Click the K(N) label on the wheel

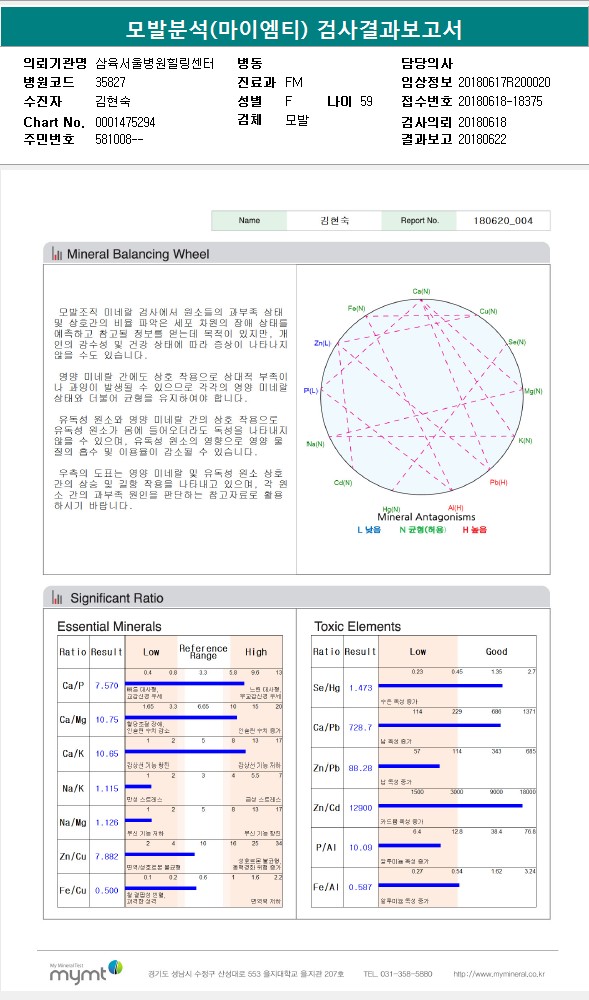(525, 441)
